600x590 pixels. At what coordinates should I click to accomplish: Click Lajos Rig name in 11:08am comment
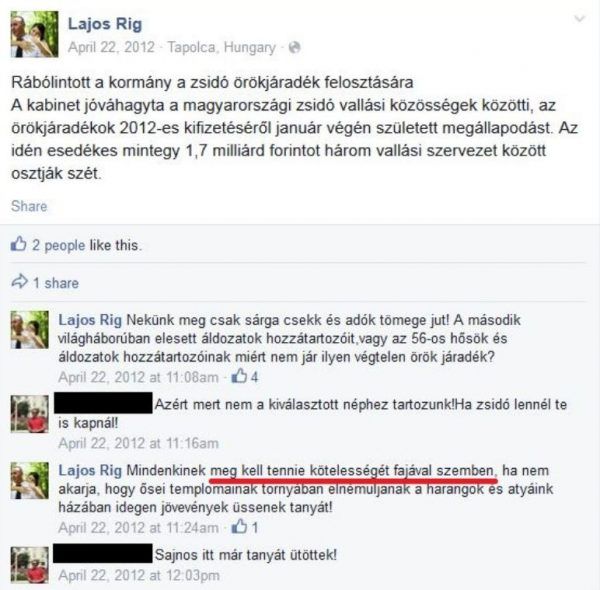pyautogui.click(x=90, y=320)
